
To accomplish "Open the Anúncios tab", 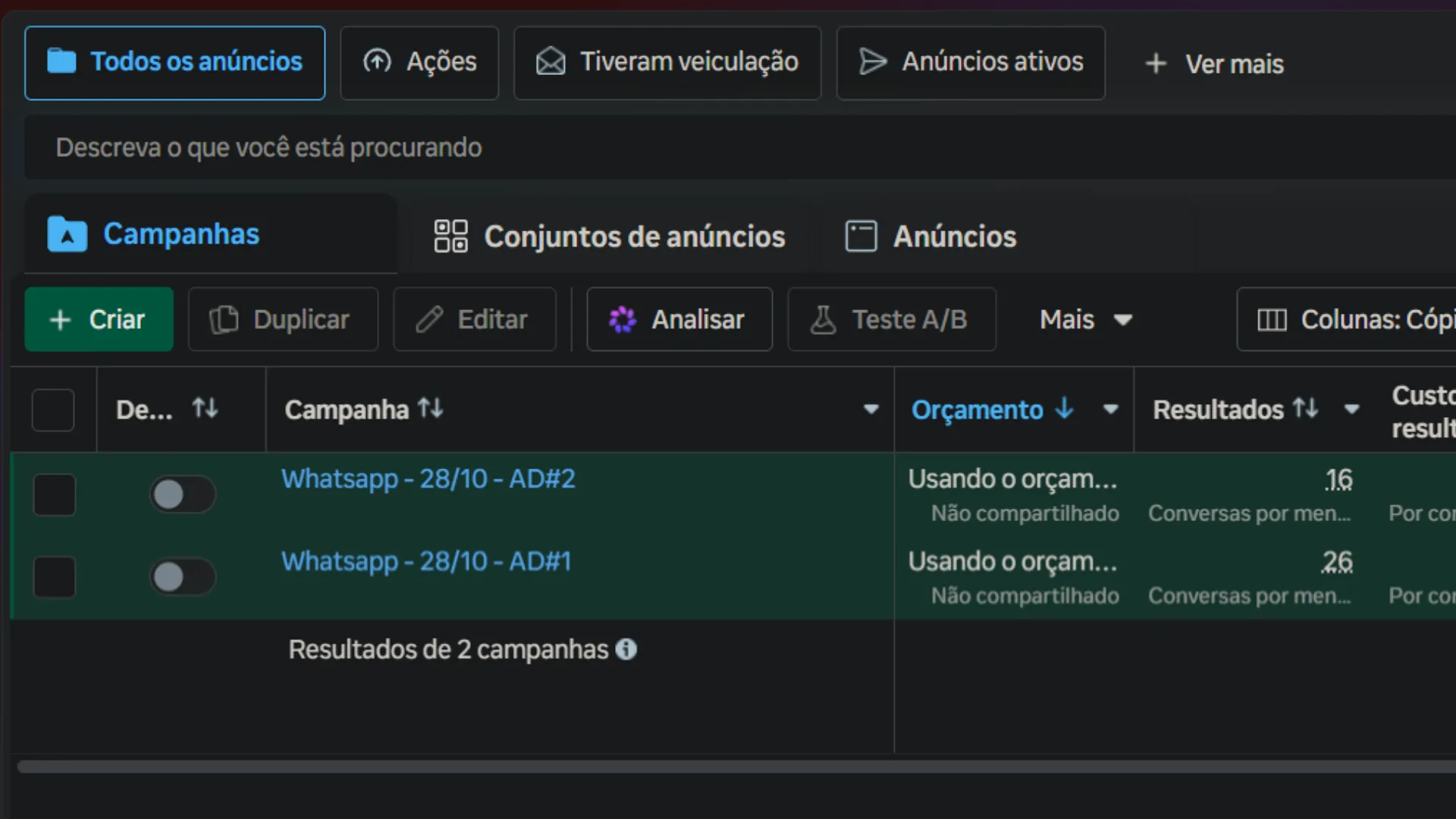I will (x=931, y=237).
